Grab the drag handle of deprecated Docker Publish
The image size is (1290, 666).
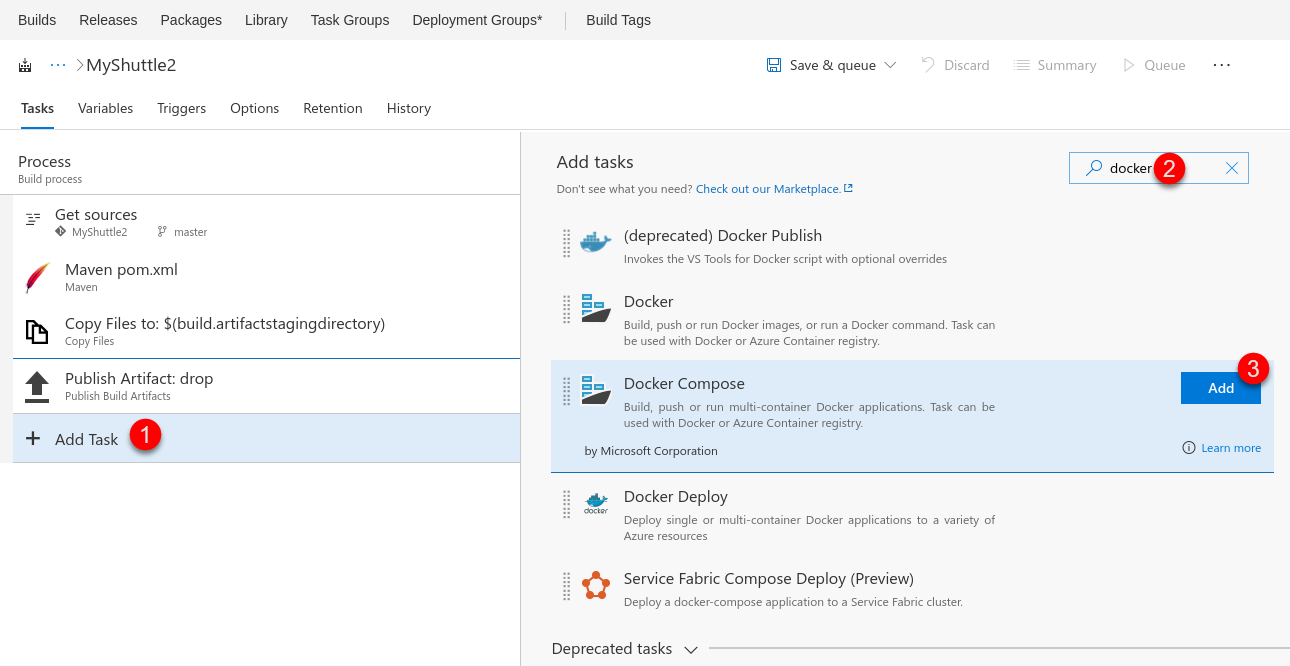566,243
